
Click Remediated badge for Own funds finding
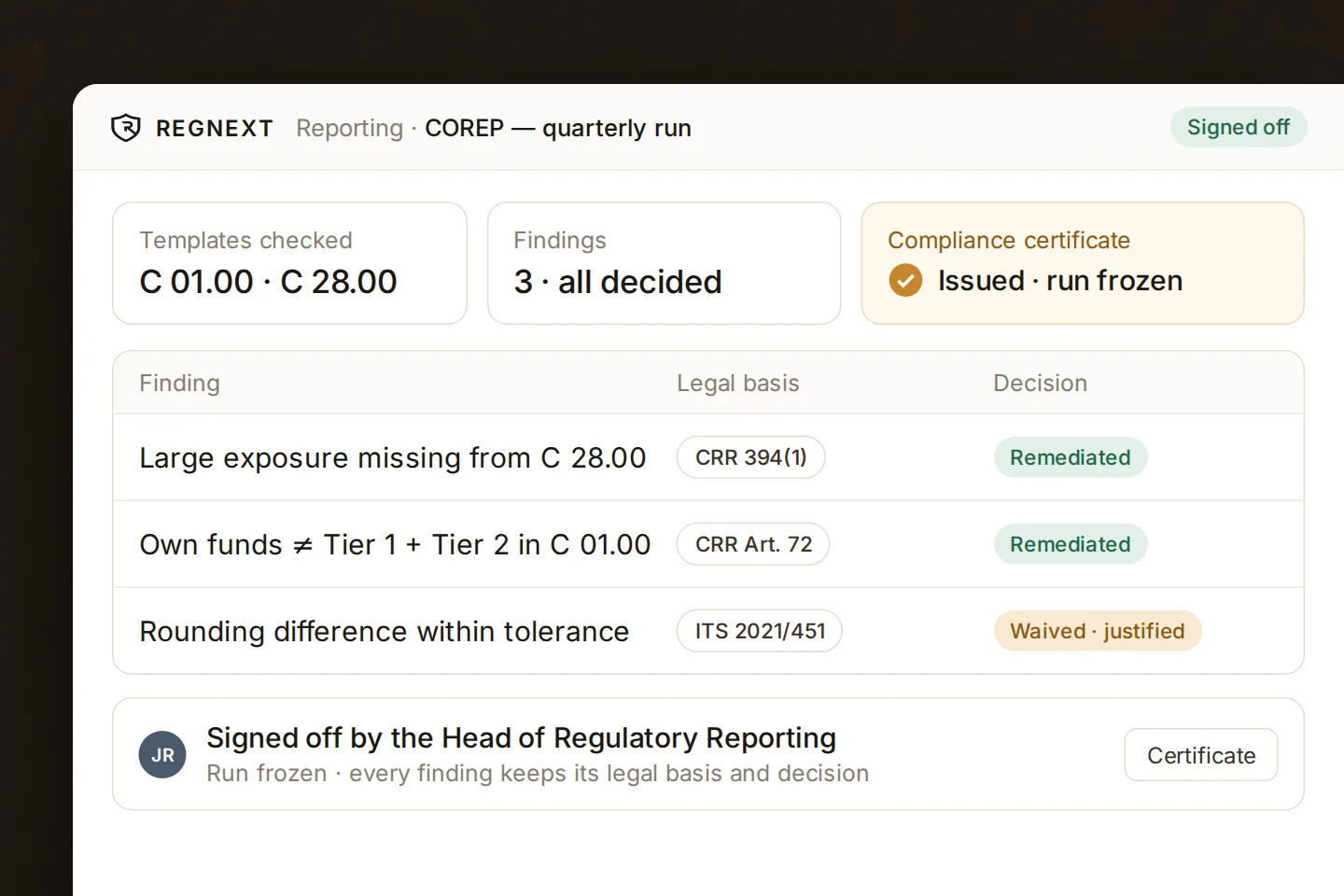coord(1071,544)
